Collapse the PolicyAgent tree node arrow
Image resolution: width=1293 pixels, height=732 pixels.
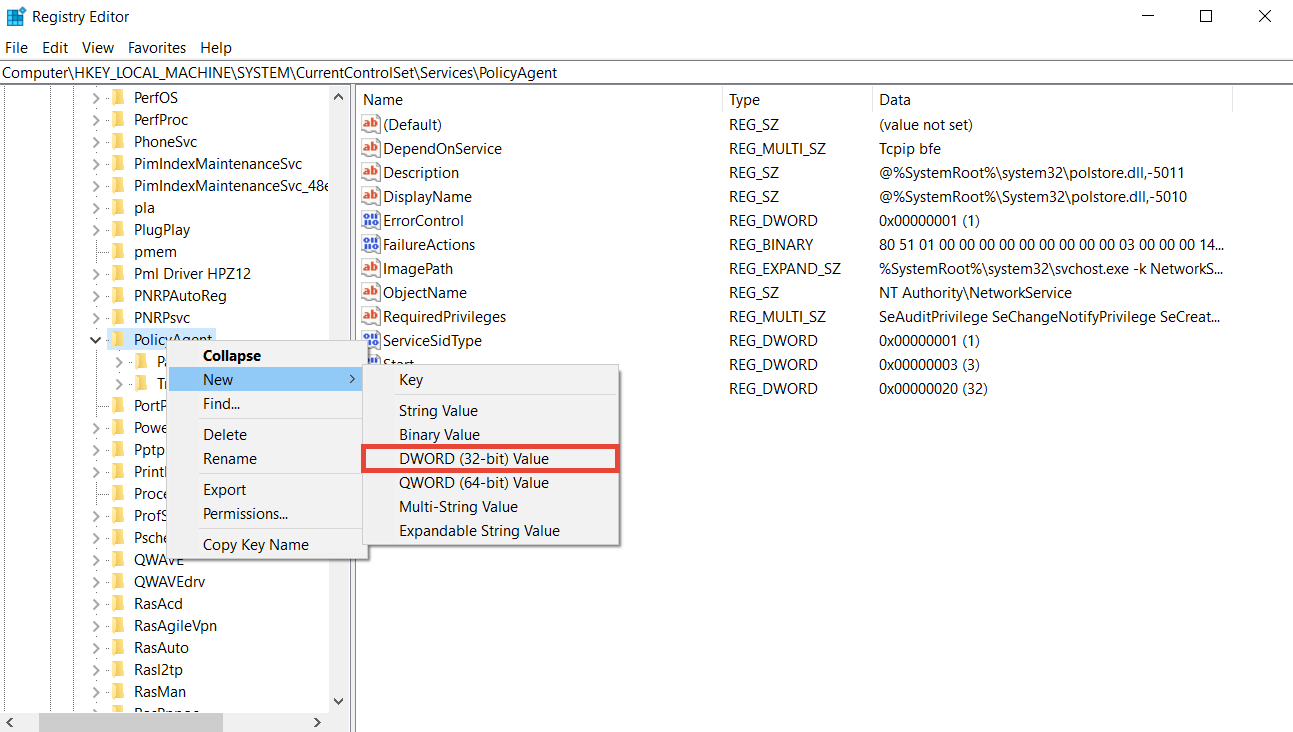96,340
